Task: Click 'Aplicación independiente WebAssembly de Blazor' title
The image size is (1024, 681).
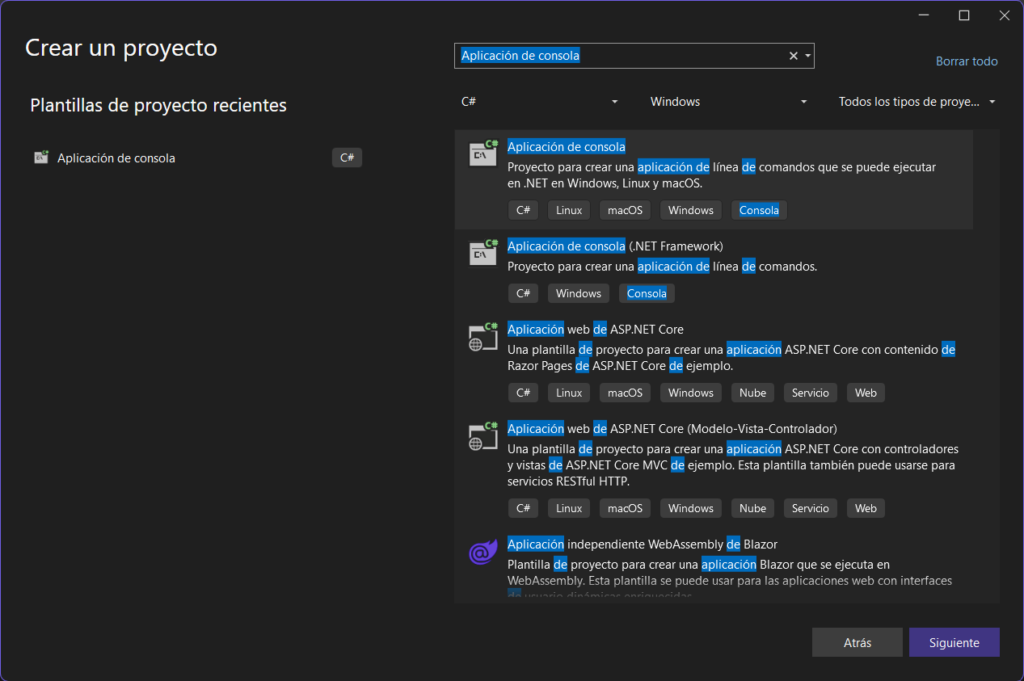Action: click(643, 544)
